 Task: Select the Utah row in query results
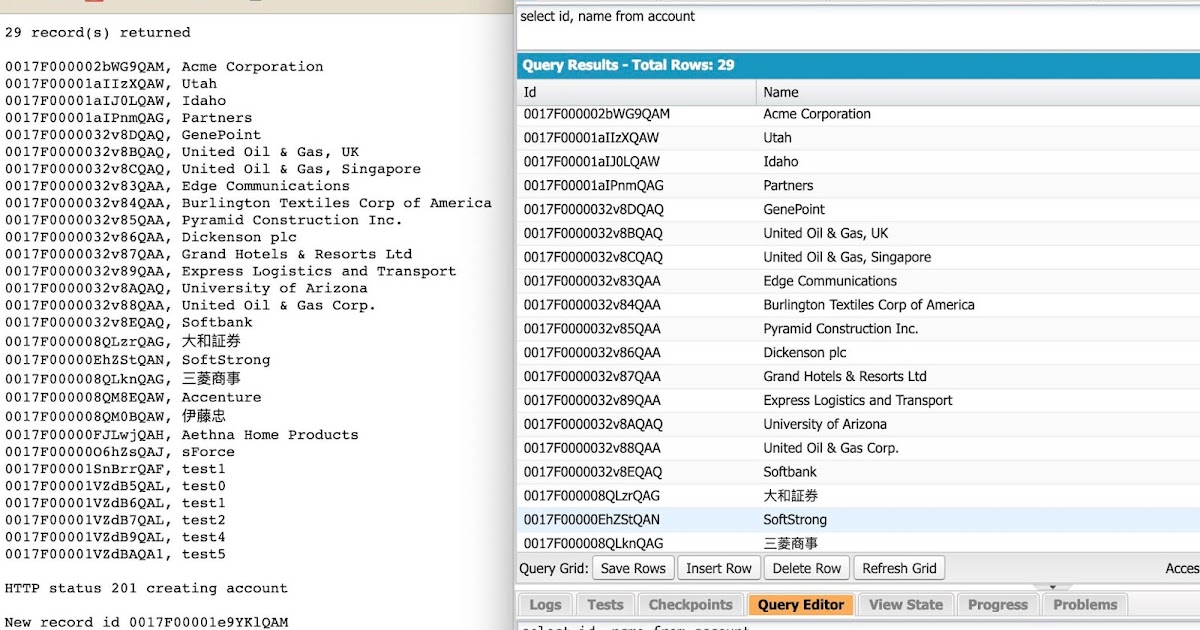click(858, 138)
